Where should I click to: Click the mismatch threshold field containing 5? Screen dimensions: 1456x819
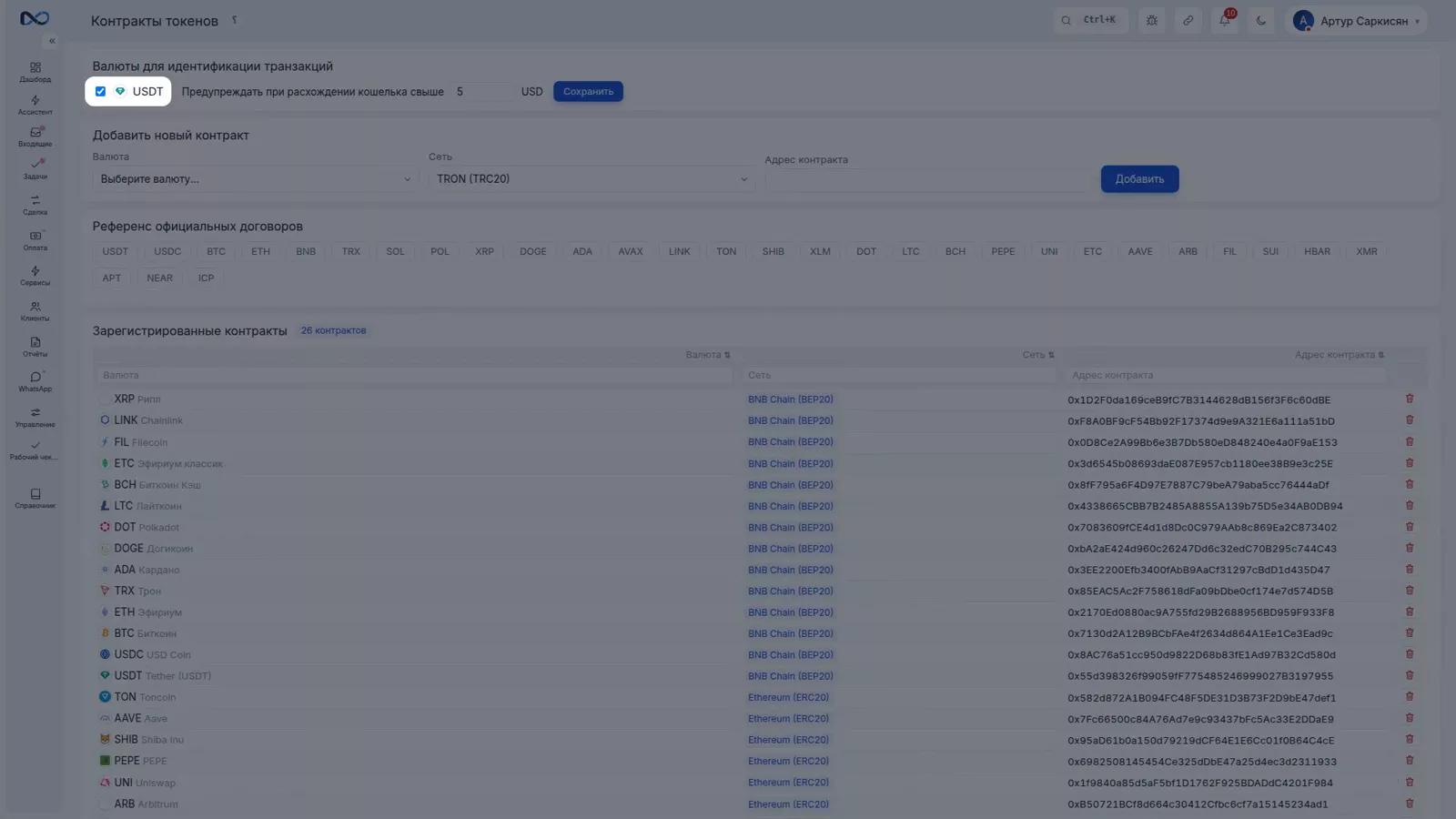(x=482, y=92)
